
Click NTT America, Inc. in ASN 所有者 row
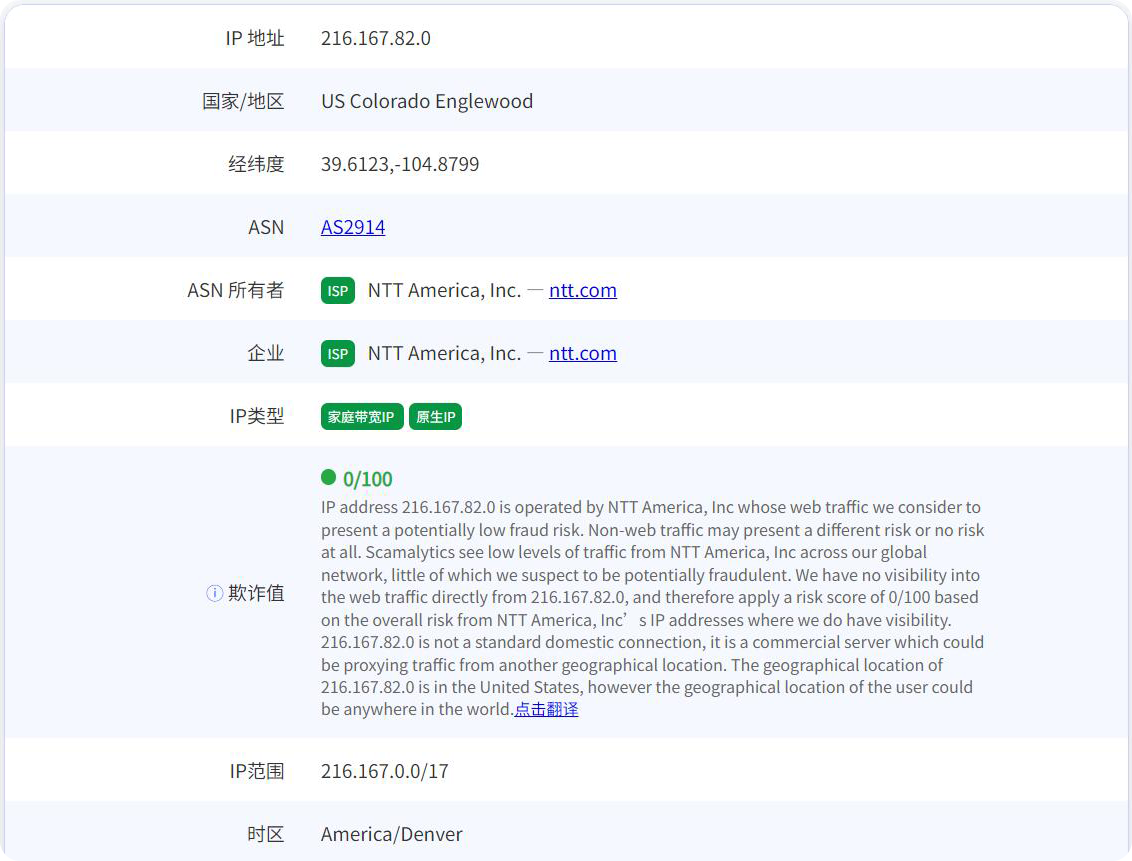point(444,290)
